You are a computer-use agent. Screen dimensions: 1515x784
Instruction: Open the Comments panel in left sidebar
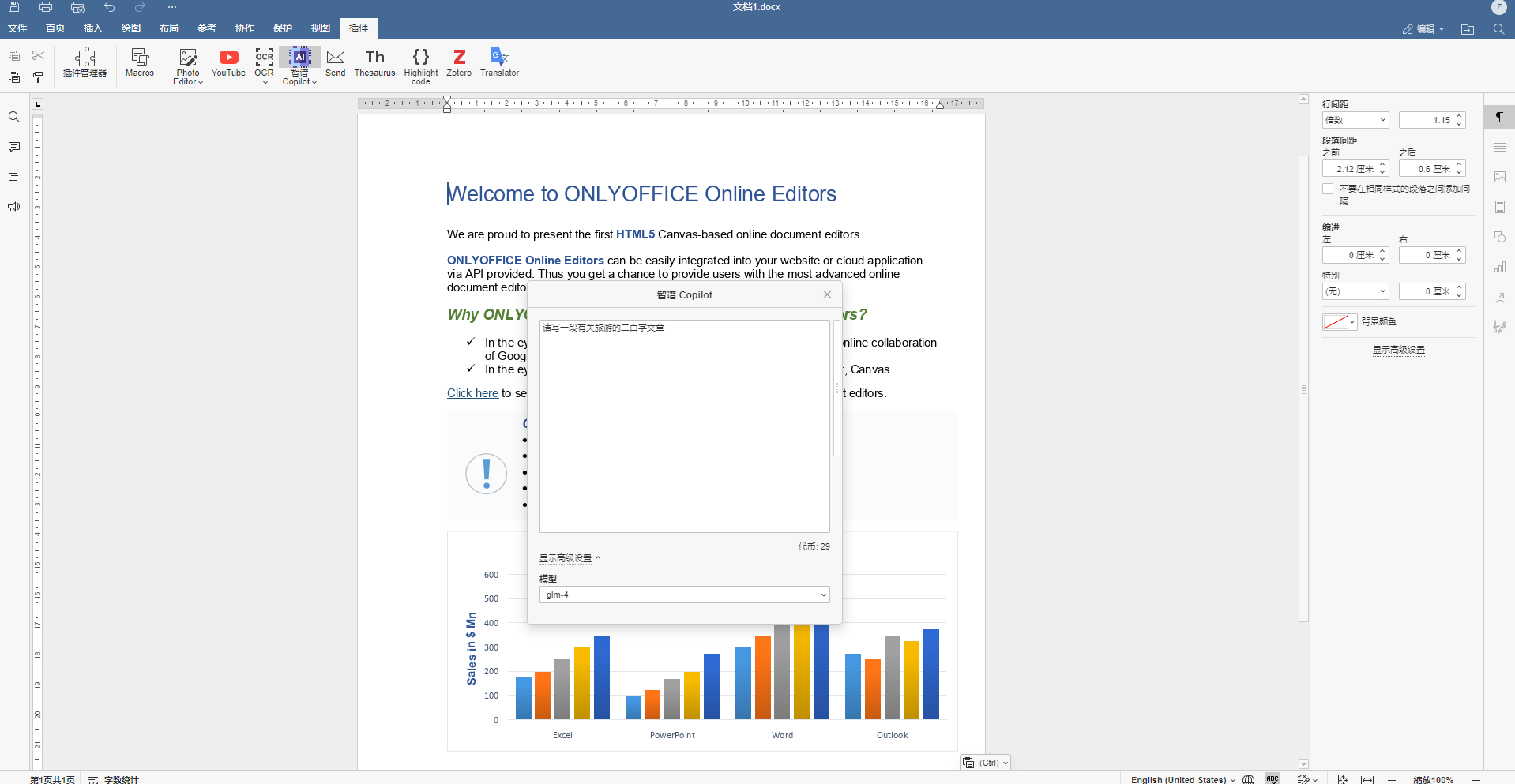point(14,147)
